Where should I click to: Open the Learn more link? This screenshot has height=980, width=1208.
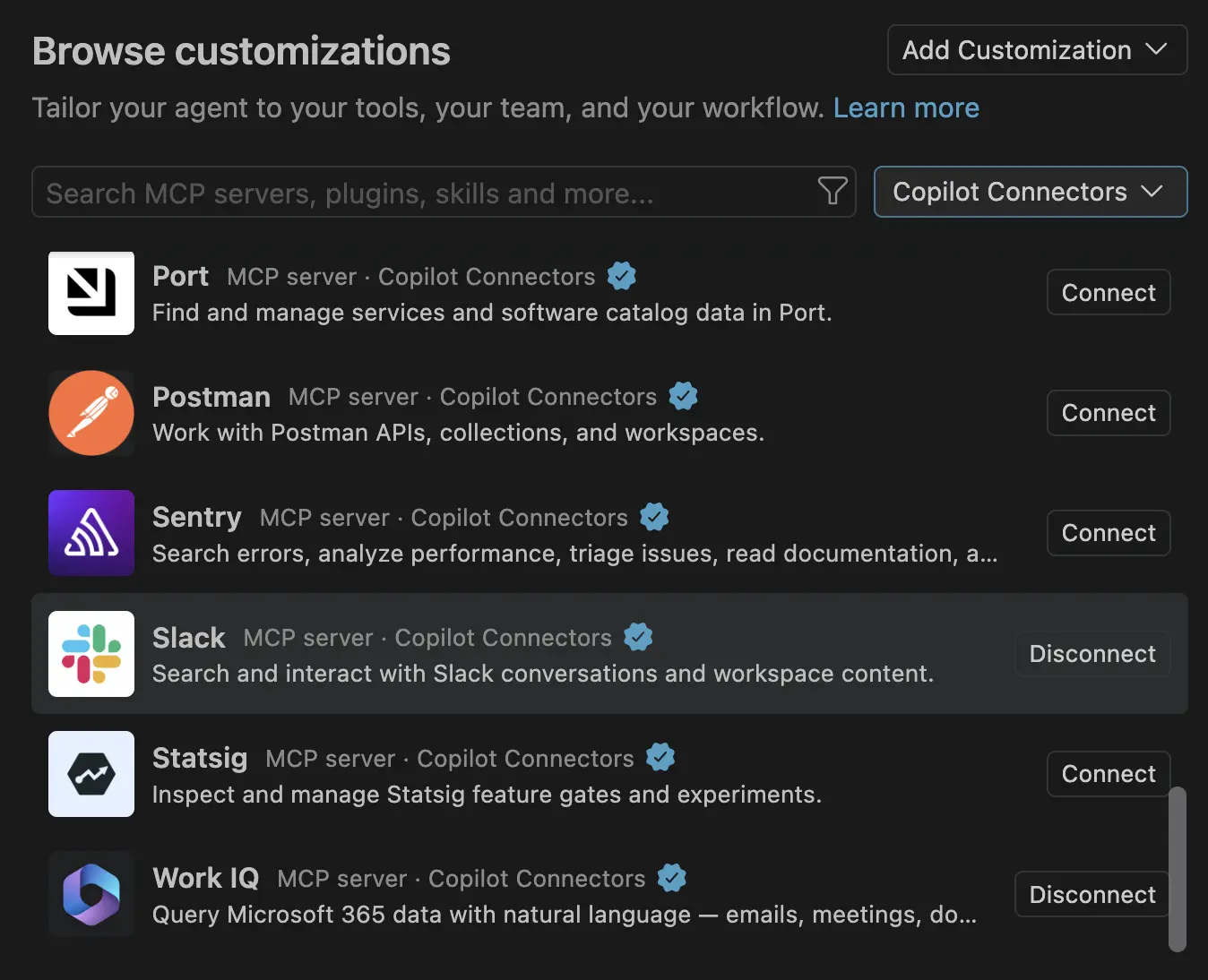(x=906, y=107)
